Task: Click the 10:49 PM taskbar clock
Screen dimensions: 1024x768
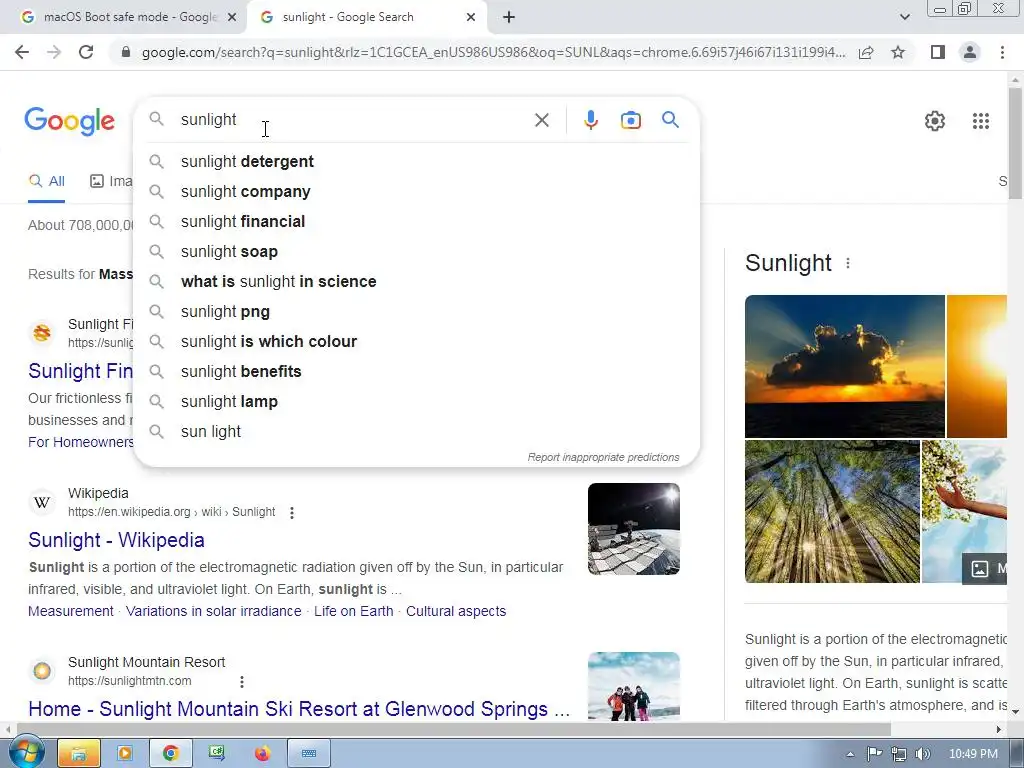Action: (973, 754)
